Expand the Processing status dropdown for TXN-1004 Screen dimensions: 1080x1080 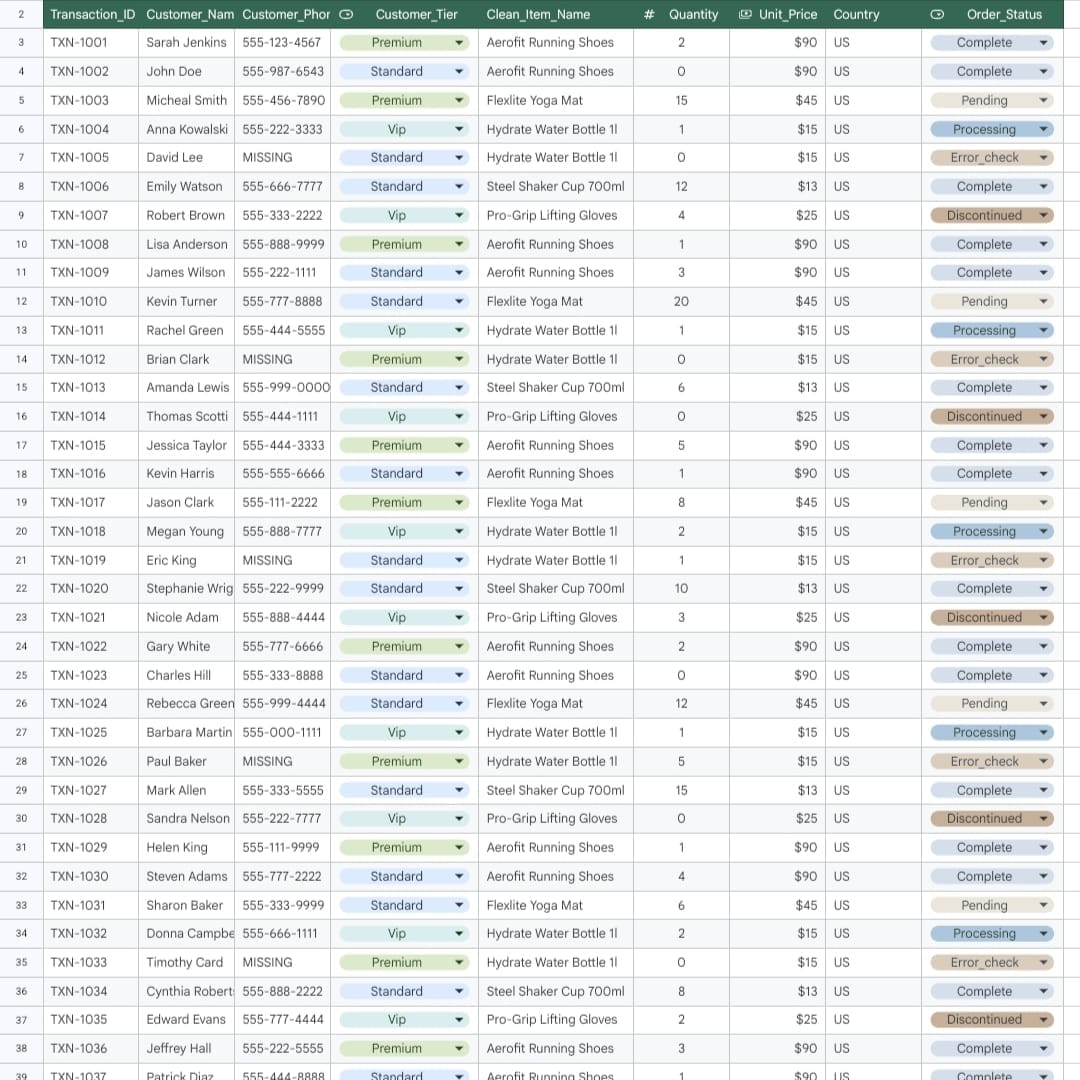click(x=1043, y=129)
